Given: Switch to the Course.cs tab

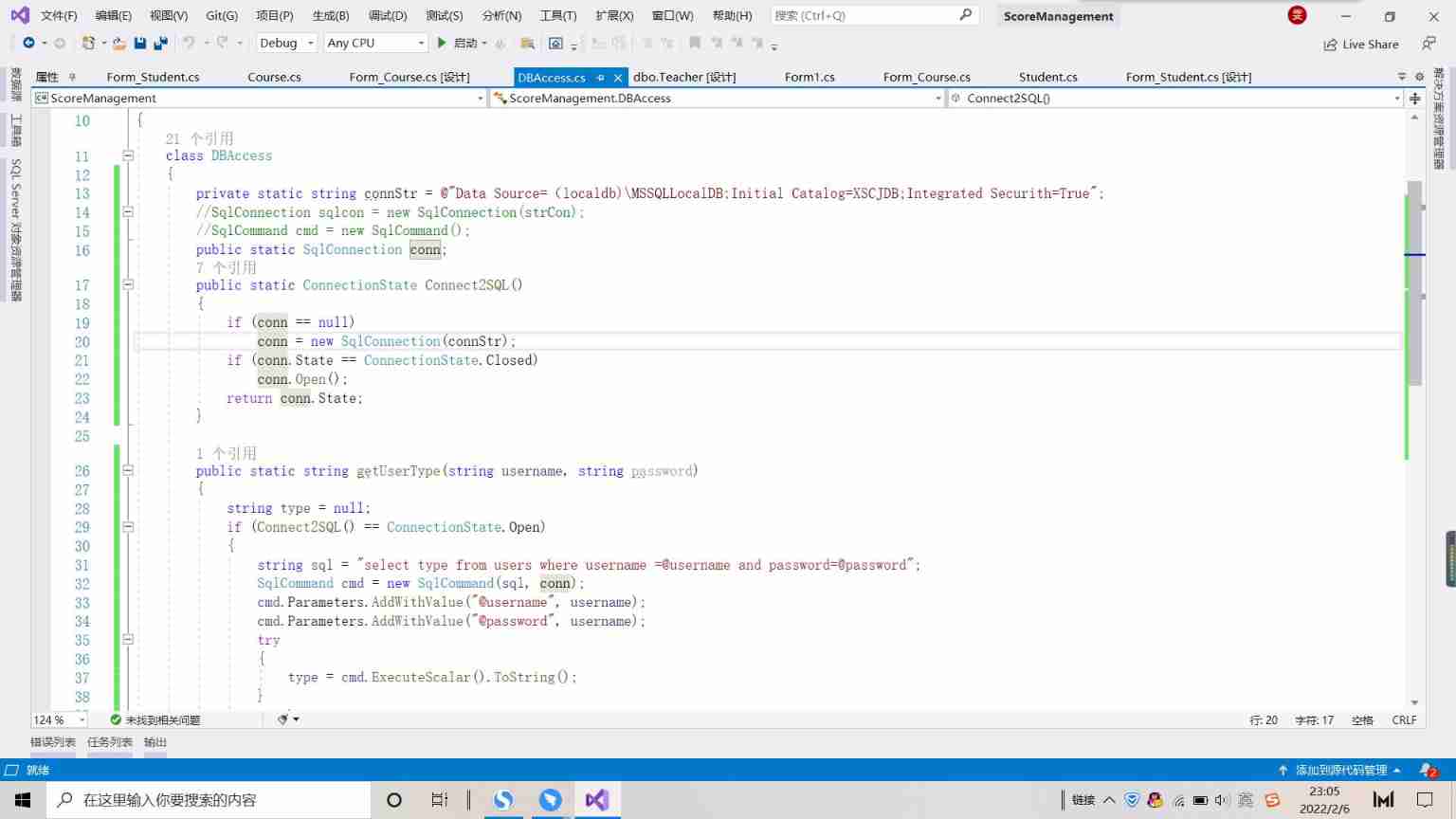Looking at the screenshot, I should tap(274, 77).
